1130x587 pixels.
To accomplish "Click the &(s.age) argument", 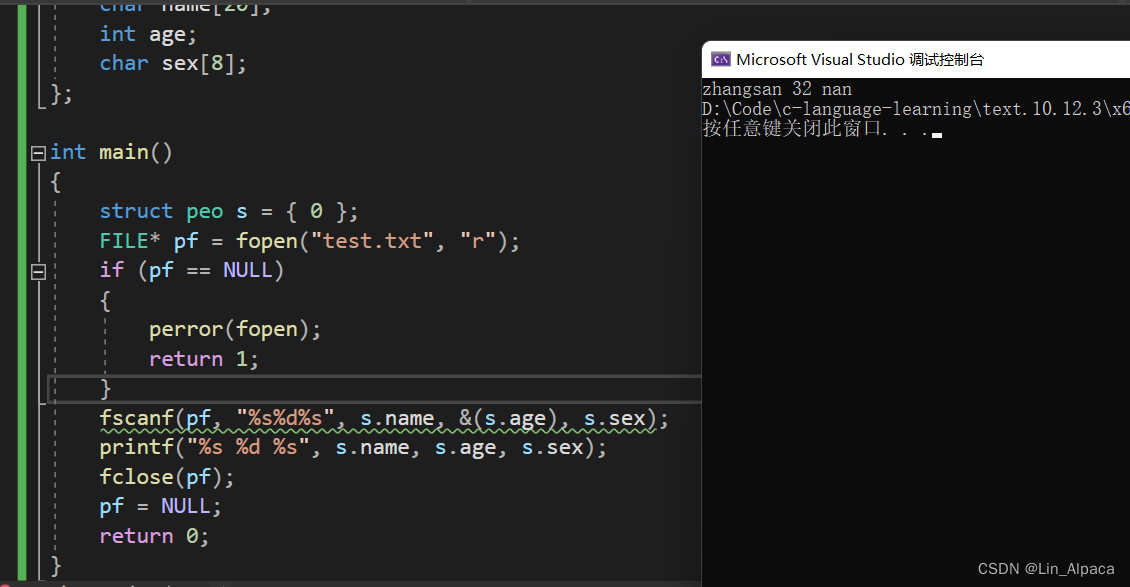I will tap(509, 418).
